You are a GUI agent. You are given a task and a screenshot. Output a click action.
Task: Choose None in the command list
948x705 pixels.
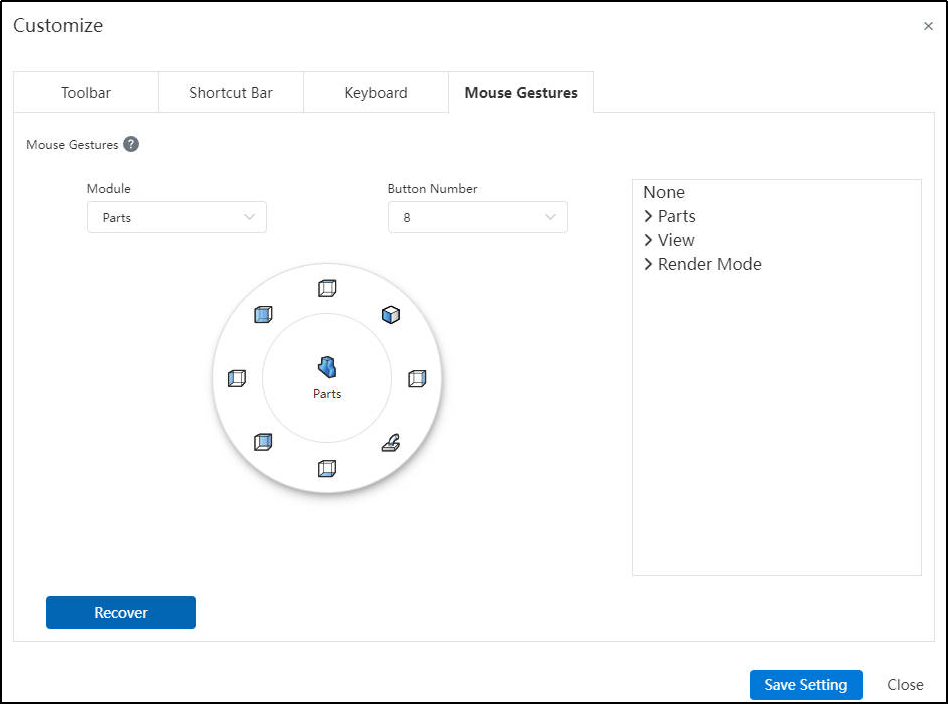point(664,192)
